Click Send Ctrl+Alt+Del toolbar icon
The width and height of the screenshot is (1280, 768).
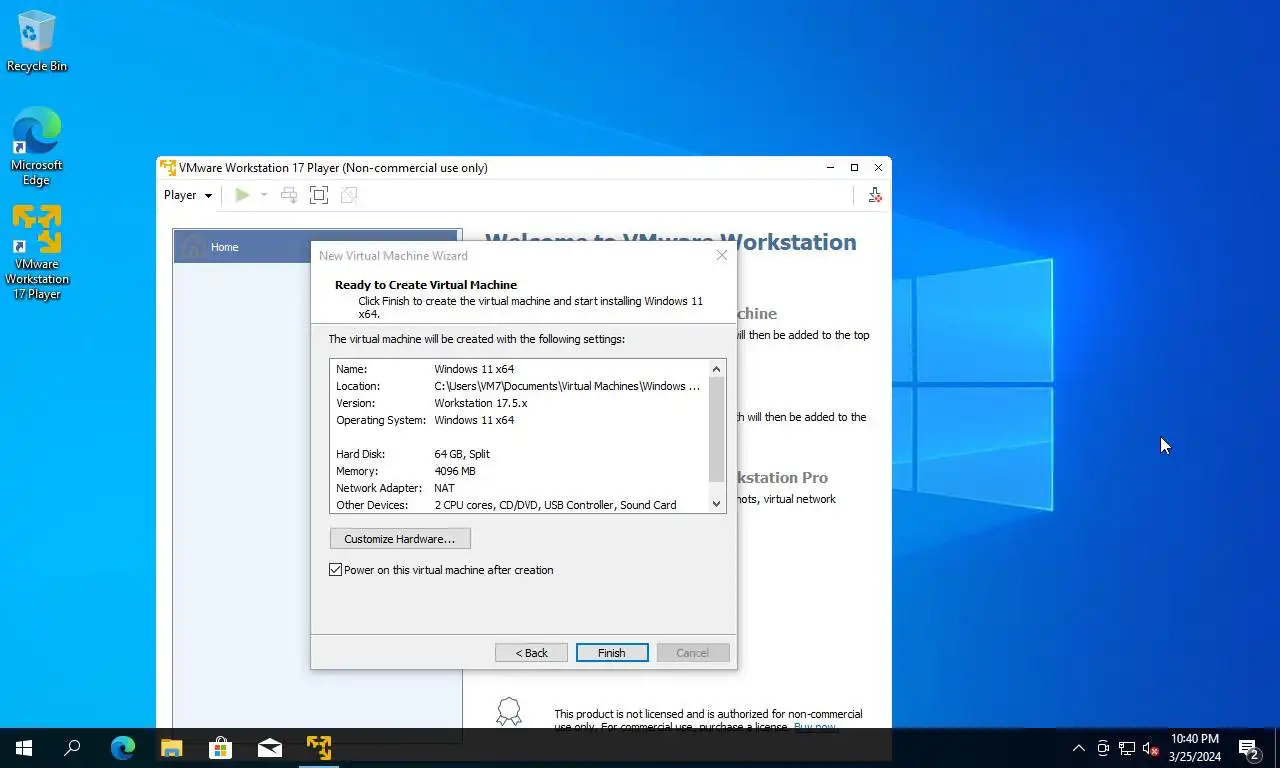pos(289,195)
